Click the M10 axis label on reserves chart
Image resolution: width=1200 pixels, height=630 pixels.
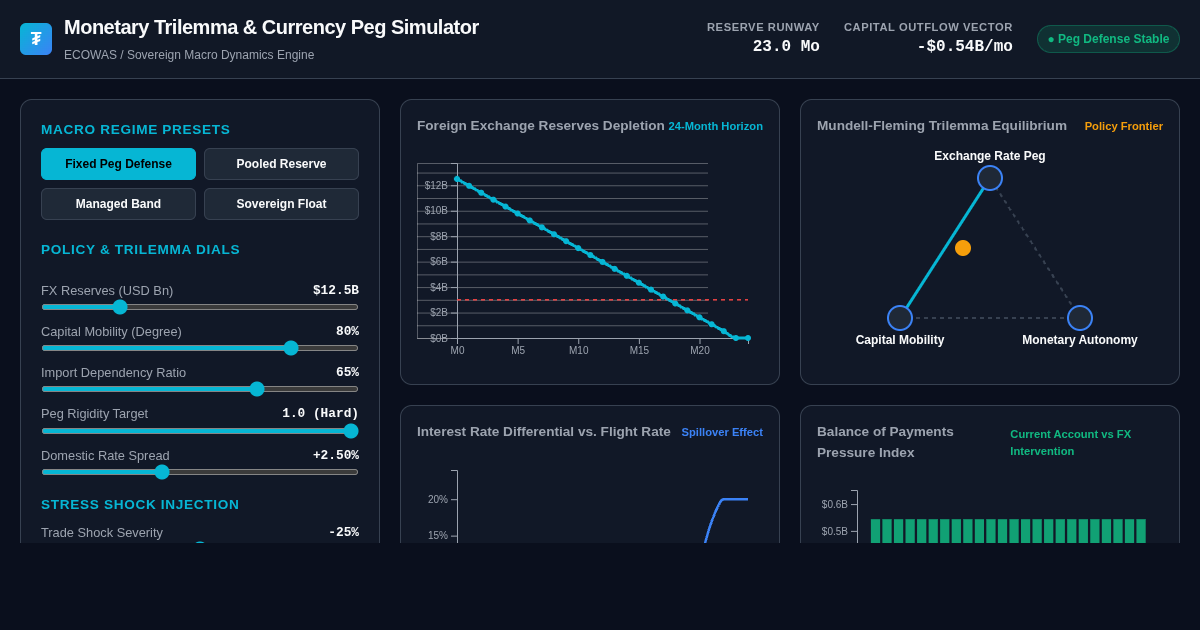[579, 351]
